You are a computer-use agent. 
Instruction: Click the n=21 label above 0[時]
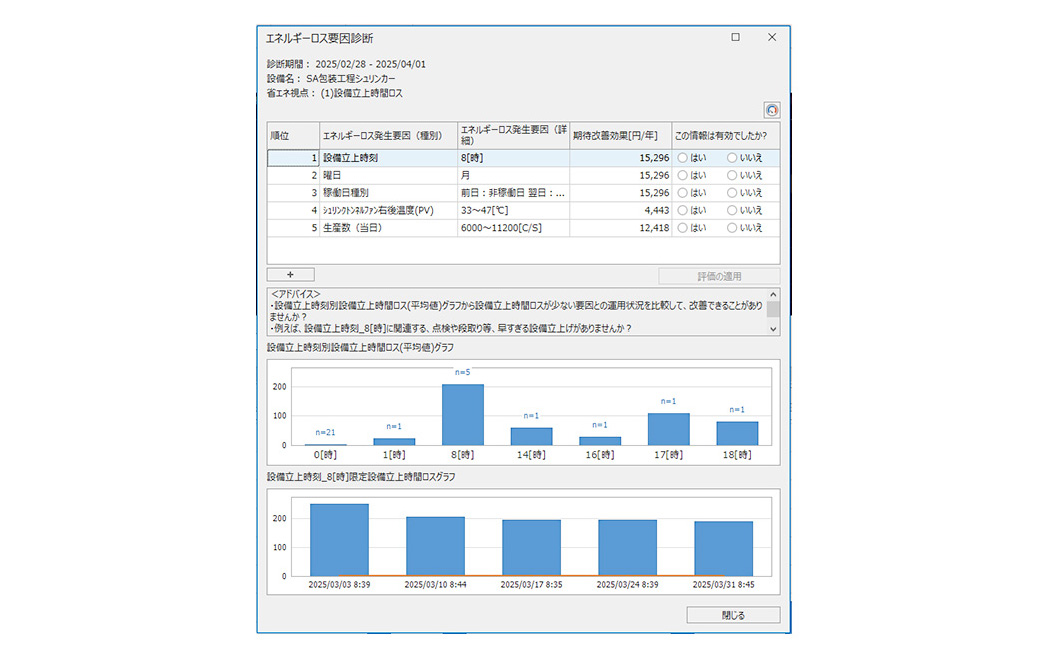325,433
